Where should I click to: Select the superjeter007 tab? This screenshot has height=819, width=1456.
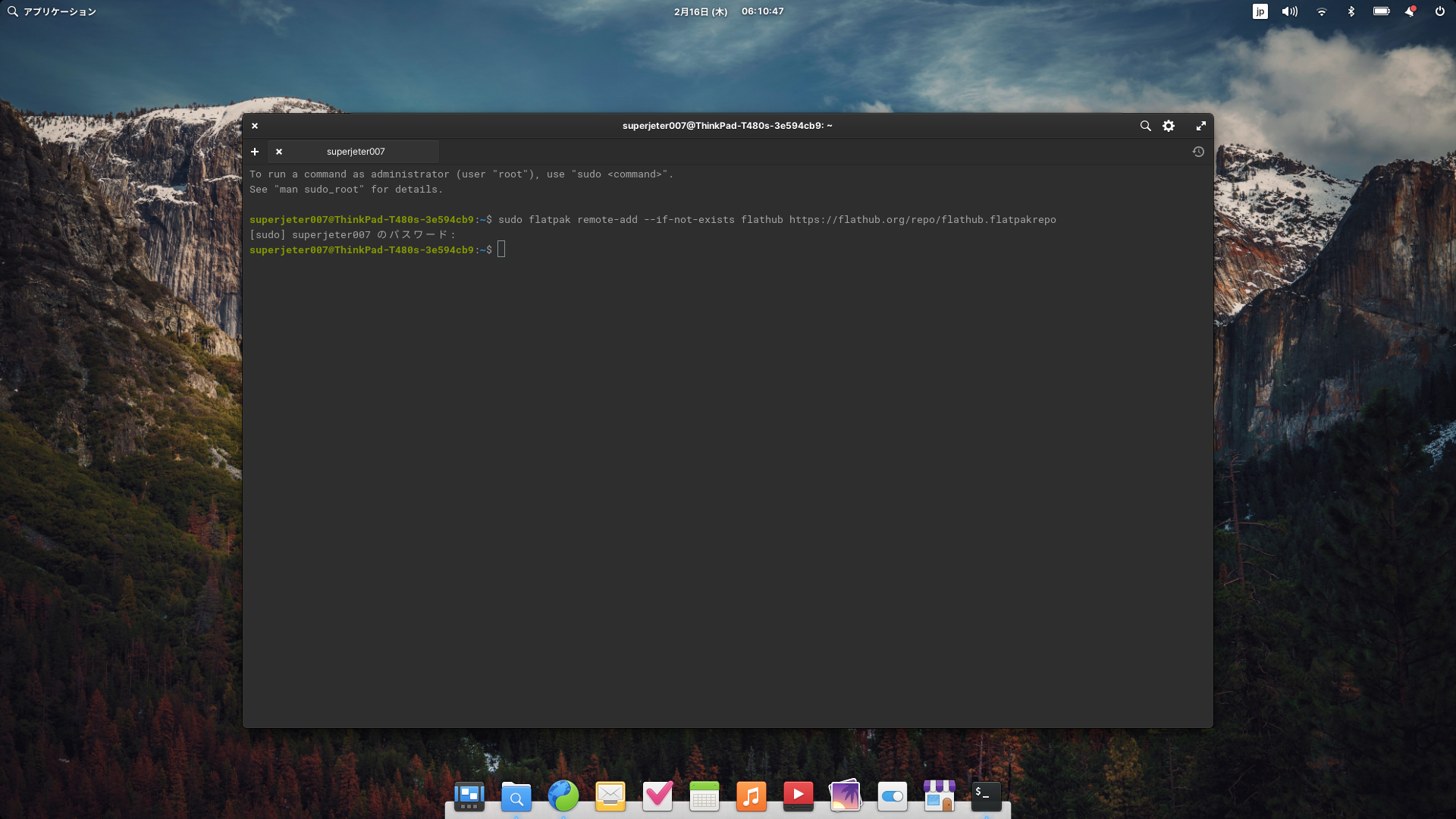[356, 152]
